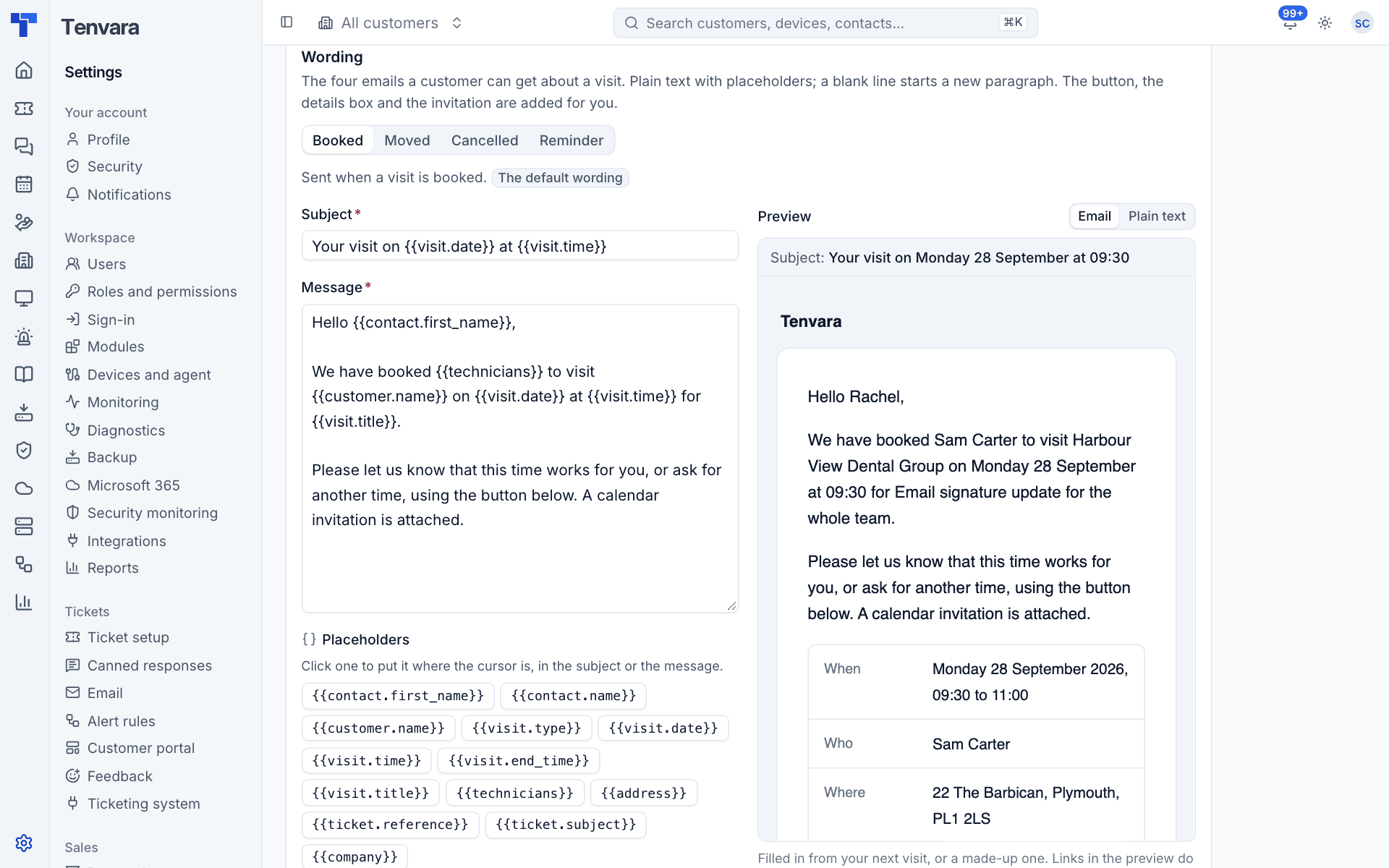Select the Plain text preview mode
This screenshot has height=868, width=1389.
coord(1156,216)
